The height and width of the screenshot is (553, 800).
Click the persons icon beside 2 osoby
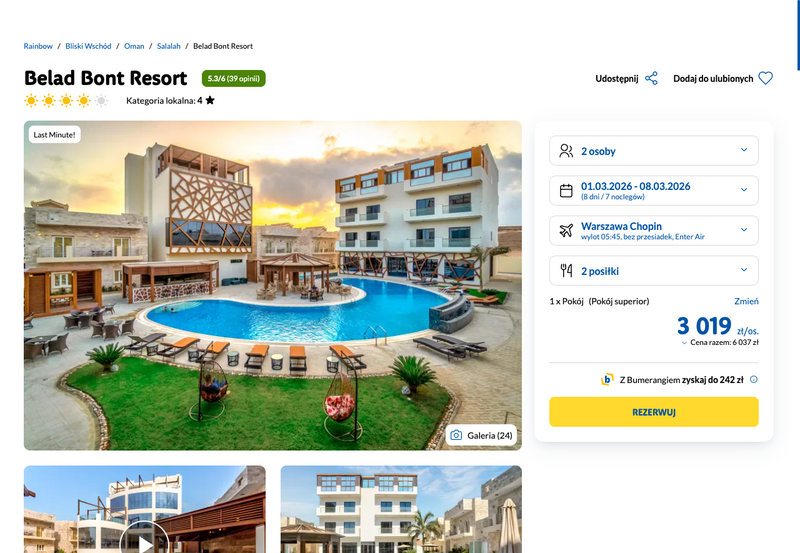[566, 151]
